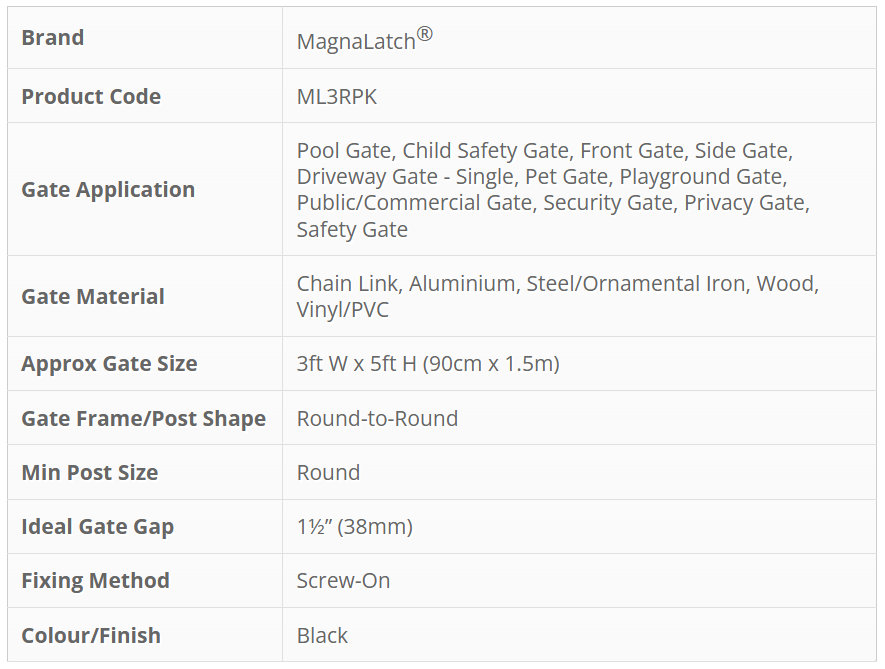Click the Product Code label
Viewport: 885px width, 669px height.
pyautogui.click(x=91, y=96)
